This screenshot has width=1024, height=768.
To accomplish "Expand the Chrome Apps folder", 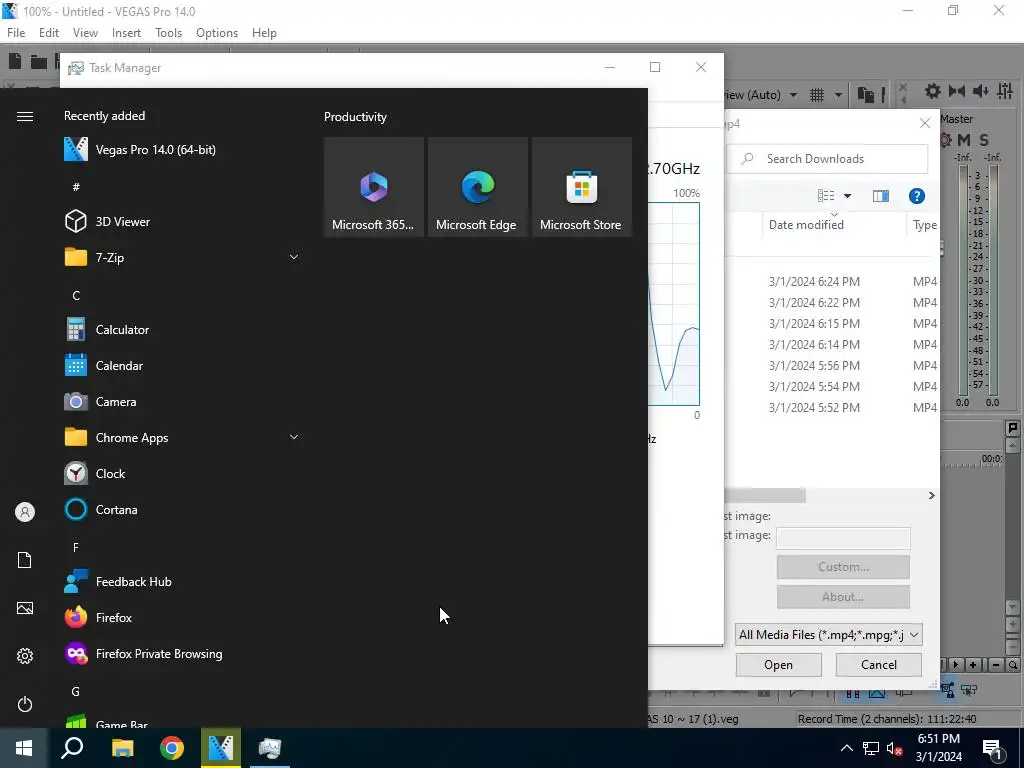I will pyautogui.click(x=294, y=437).
